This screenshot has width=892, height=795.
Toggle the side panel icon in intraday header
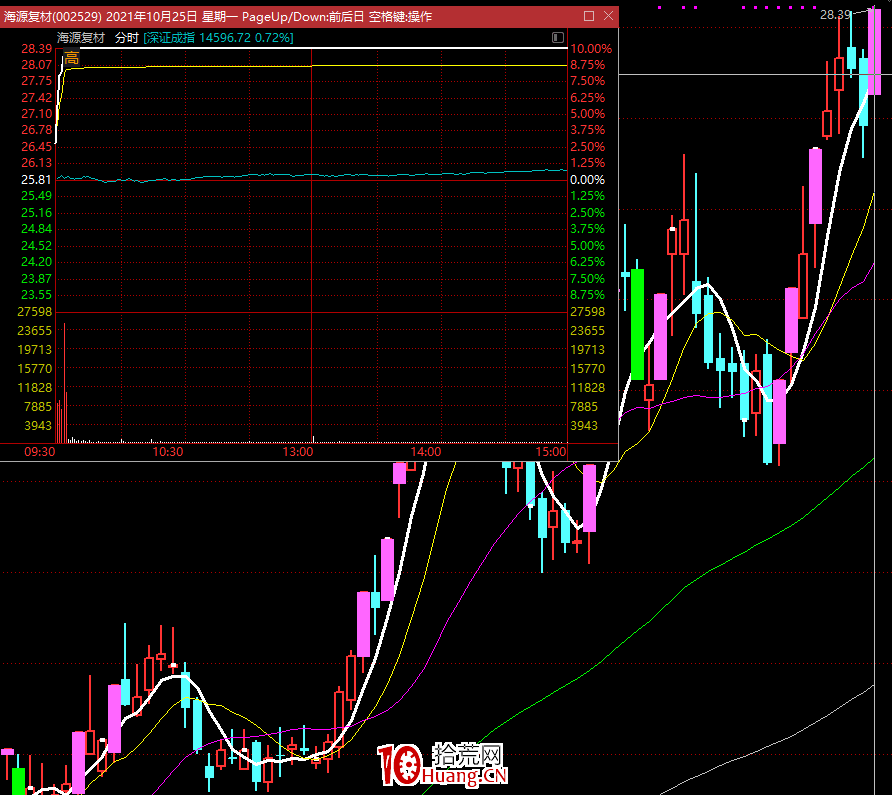click(558, 38)
